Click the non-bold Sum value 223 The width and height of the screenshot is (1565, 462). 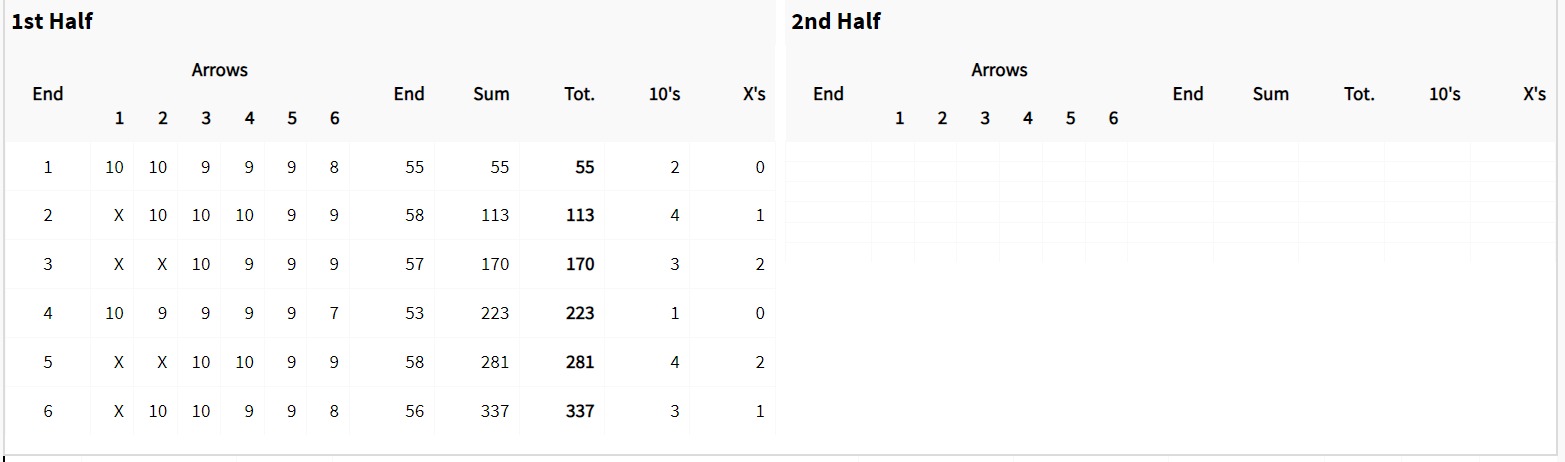495,313
